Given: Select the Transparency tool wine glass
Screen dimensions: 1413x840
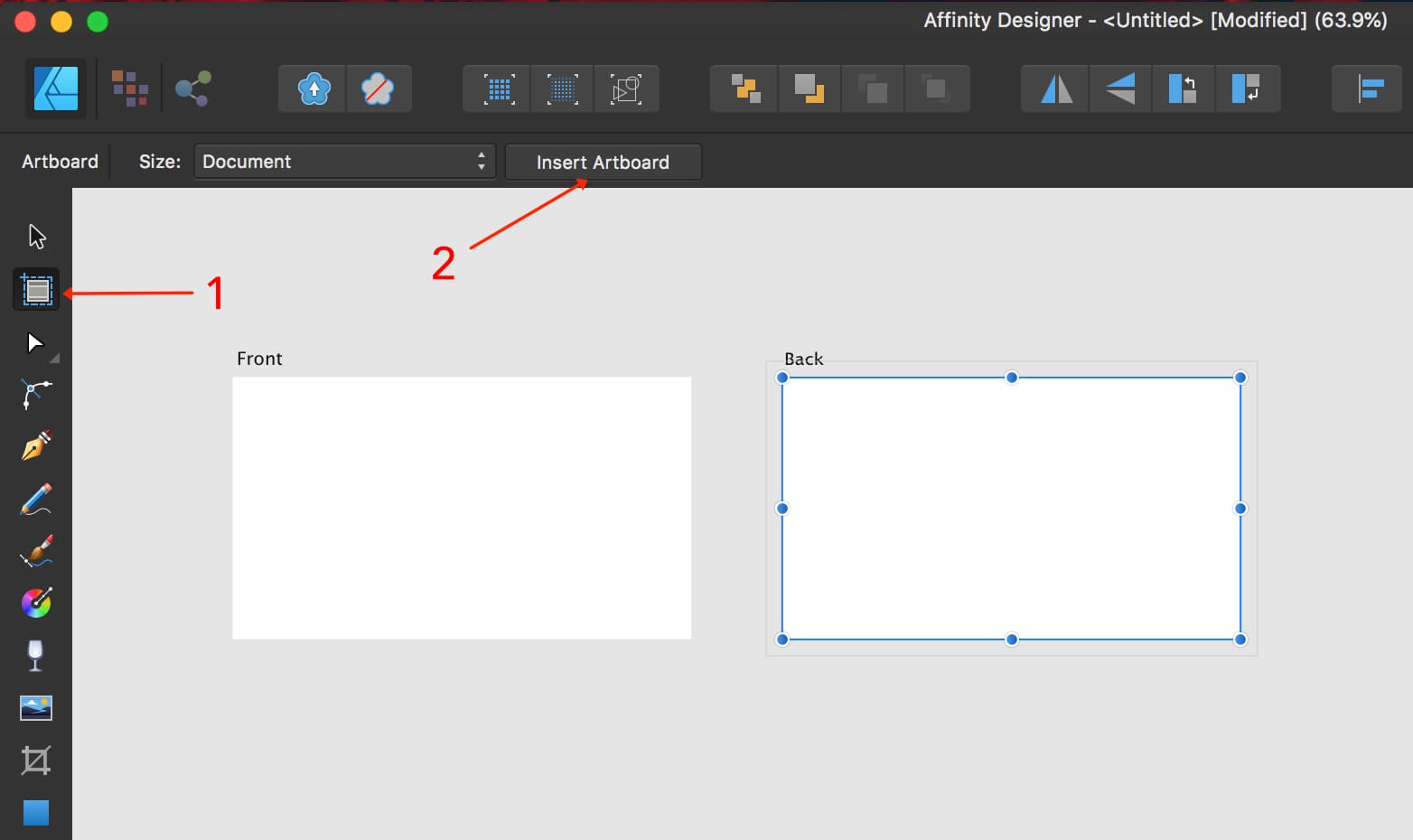Looking at the screenshot, I should pyautogui.click(x=36, y=656).
